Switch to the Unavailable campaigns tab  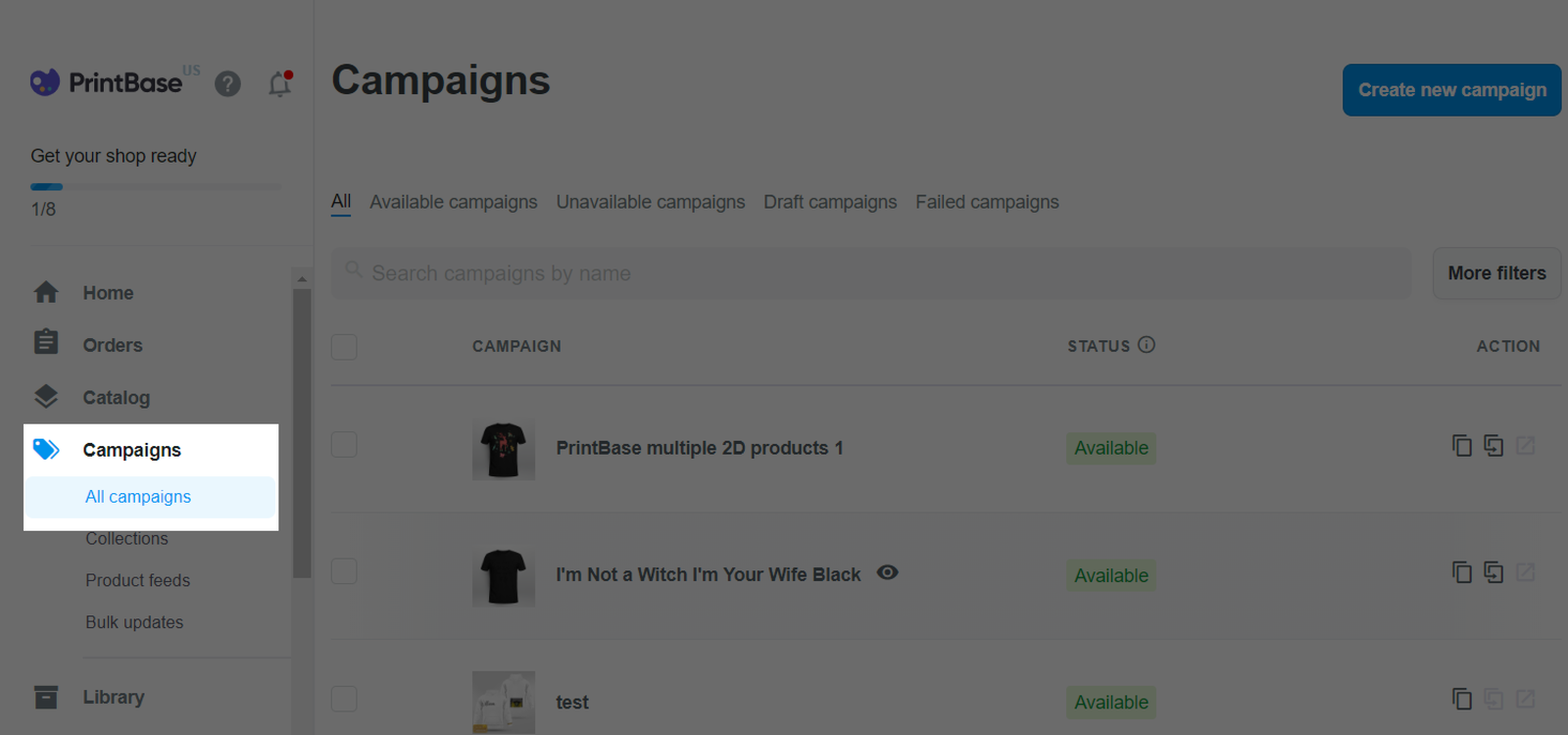651,202
